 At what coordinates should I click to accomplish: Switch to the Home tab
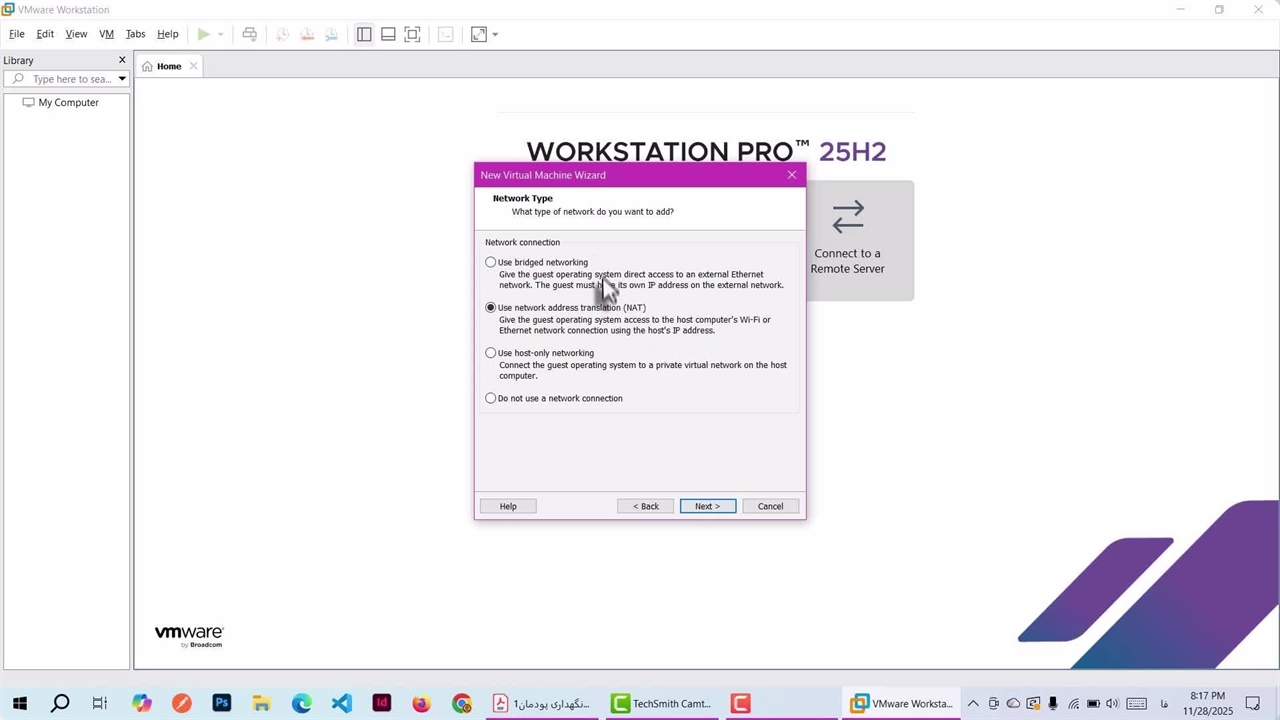point(168,66)
